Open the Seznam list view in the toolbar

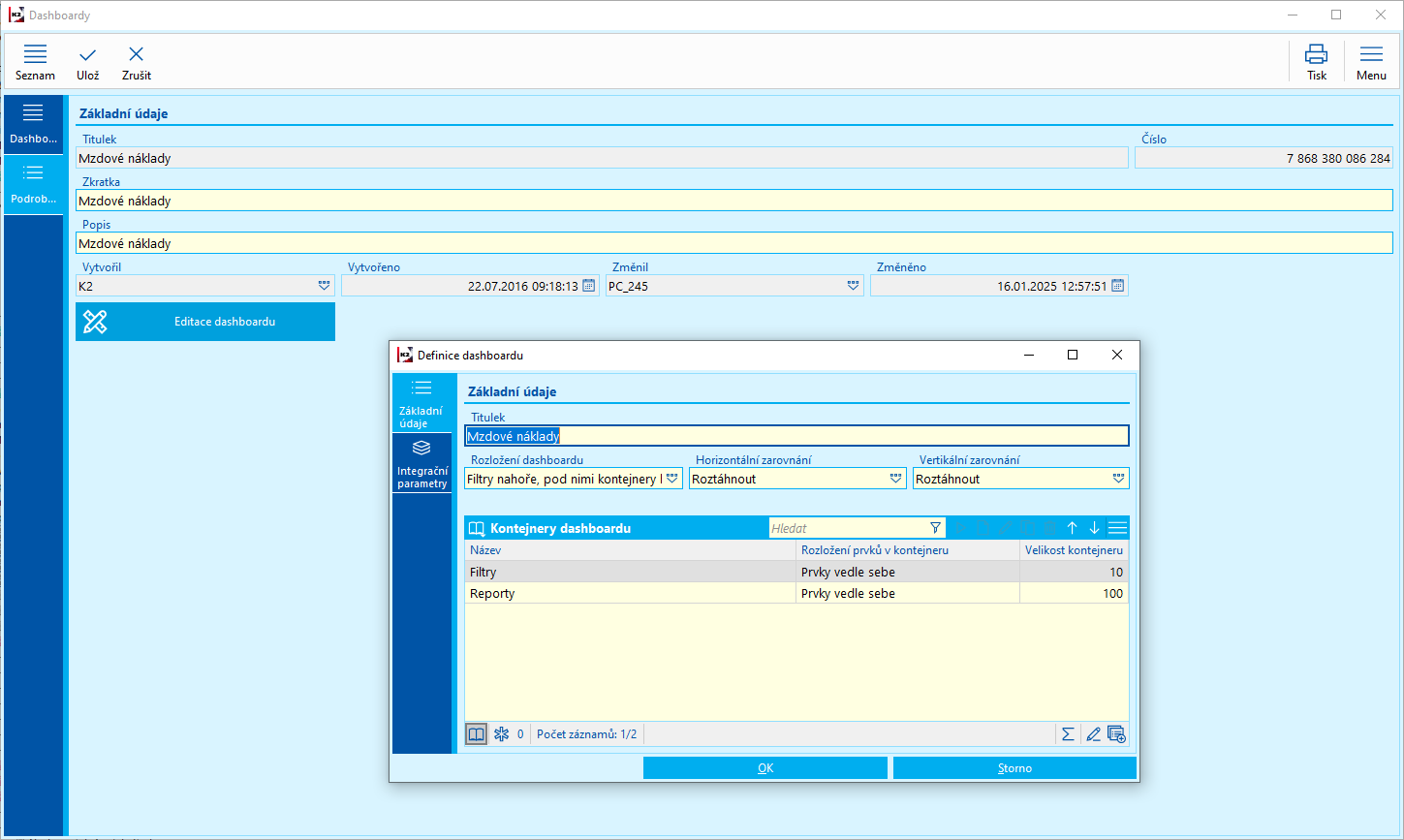pos(35,62)
